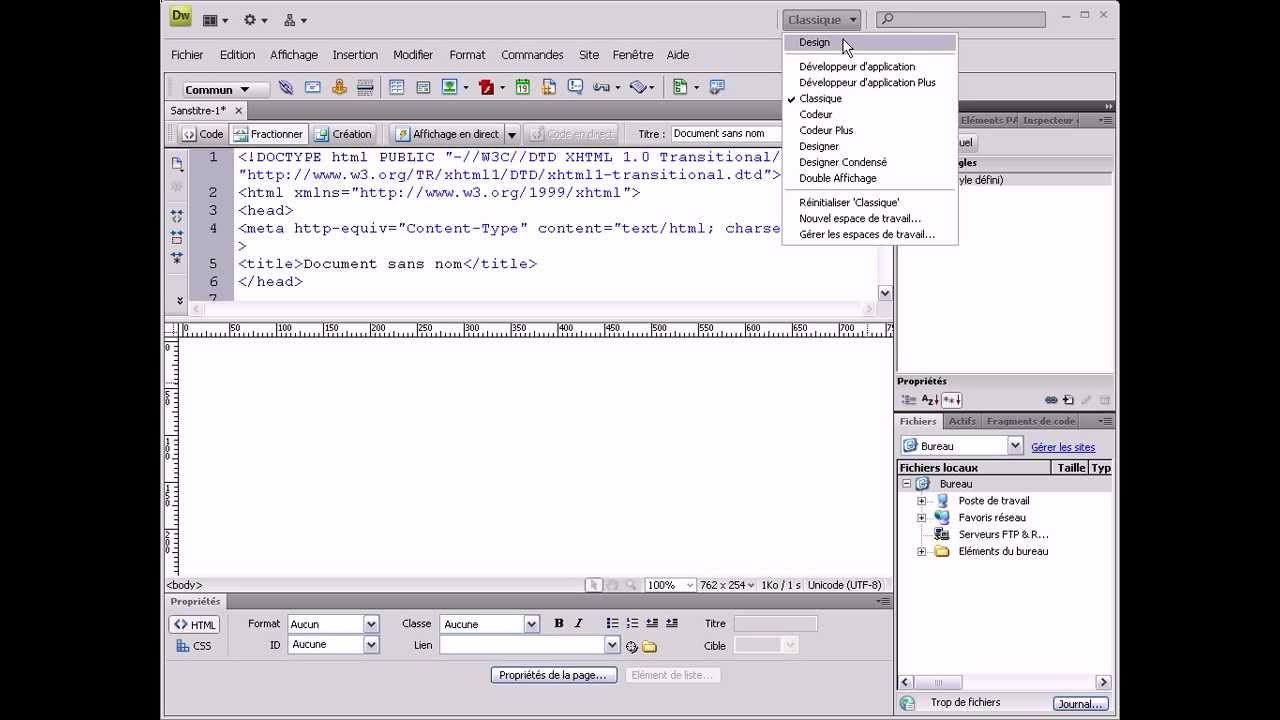Open Affichage en direct options arrow

(511, 134)
